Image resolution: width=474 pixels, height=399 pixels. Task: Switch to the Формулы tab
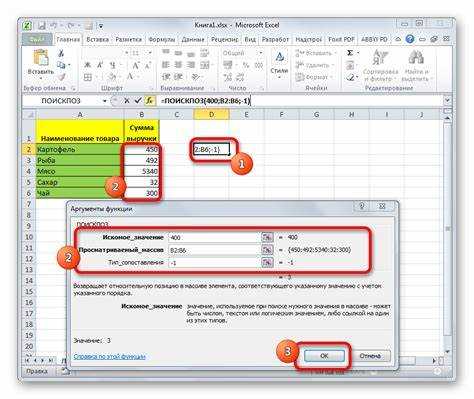162,39
